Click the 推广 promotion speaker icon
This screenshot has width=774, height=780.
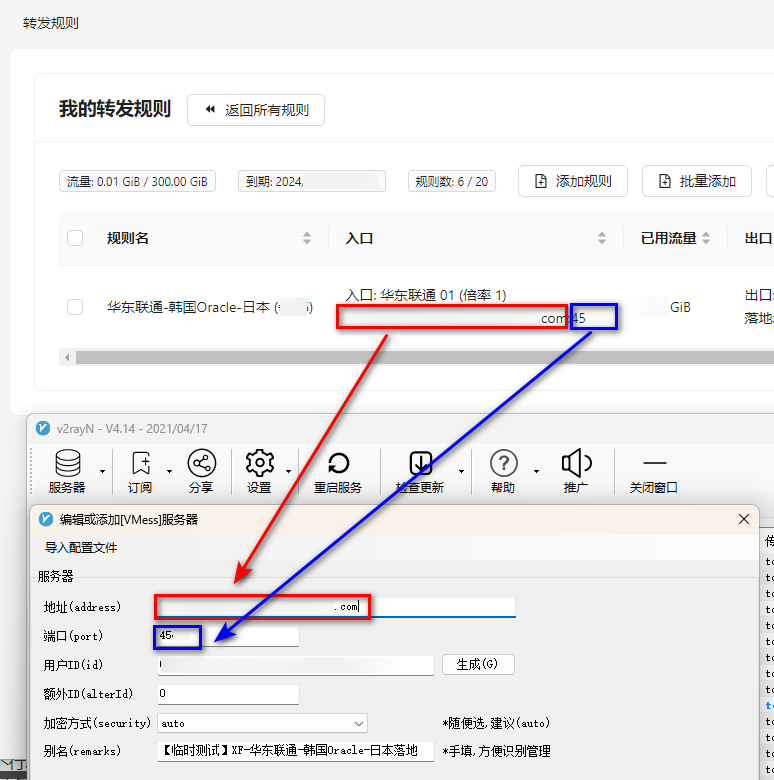coord(576,470)
